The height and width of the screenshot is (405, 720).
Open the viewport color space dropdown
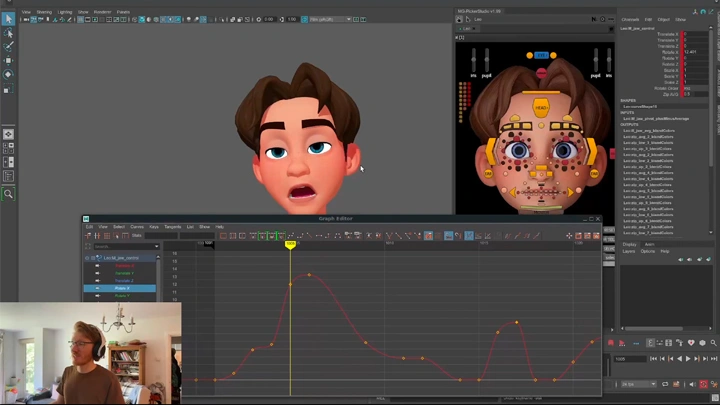pos(328,19)
